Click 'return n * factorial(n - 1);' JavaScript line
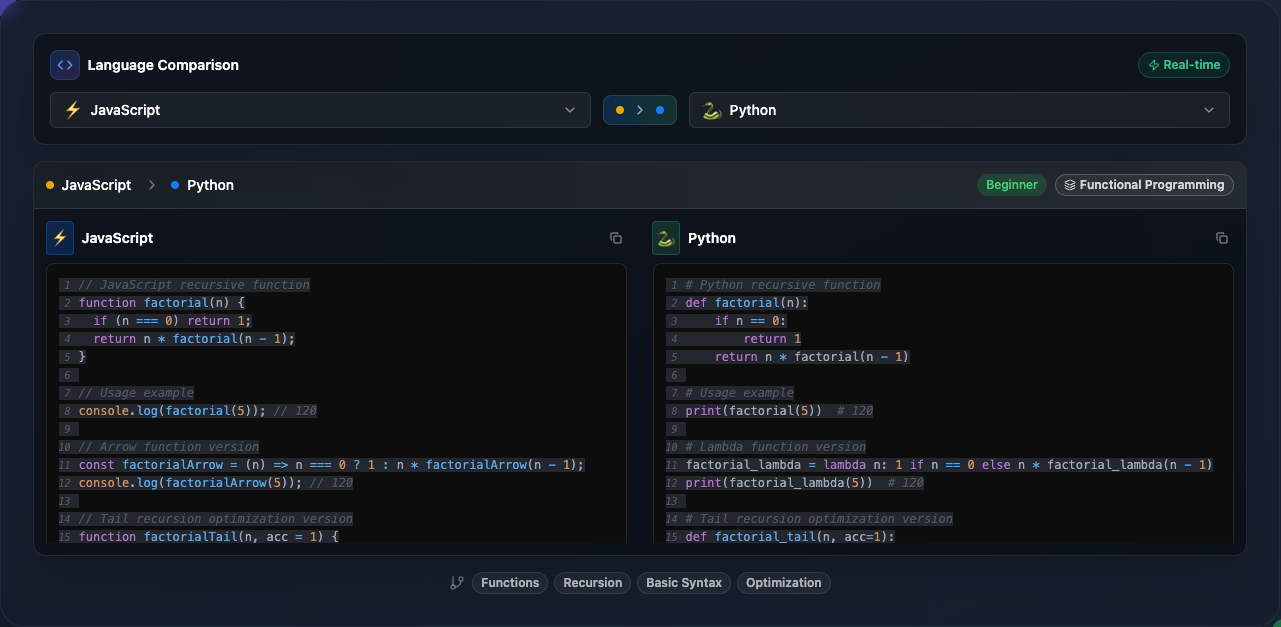The height and width of the screenshot is (627, 1281). click(x=194, y=339)
